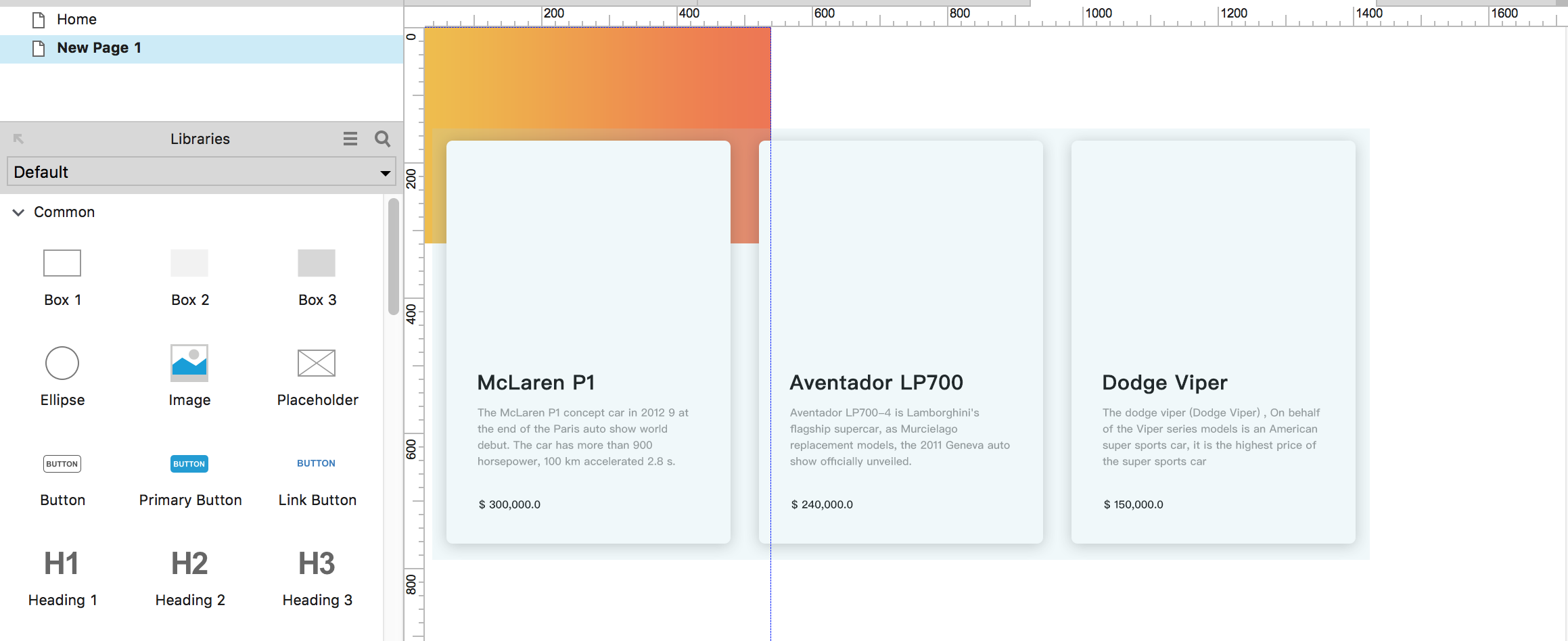
Task: Select the McLaren P1 description paragraph
Action: coord(583,437)
